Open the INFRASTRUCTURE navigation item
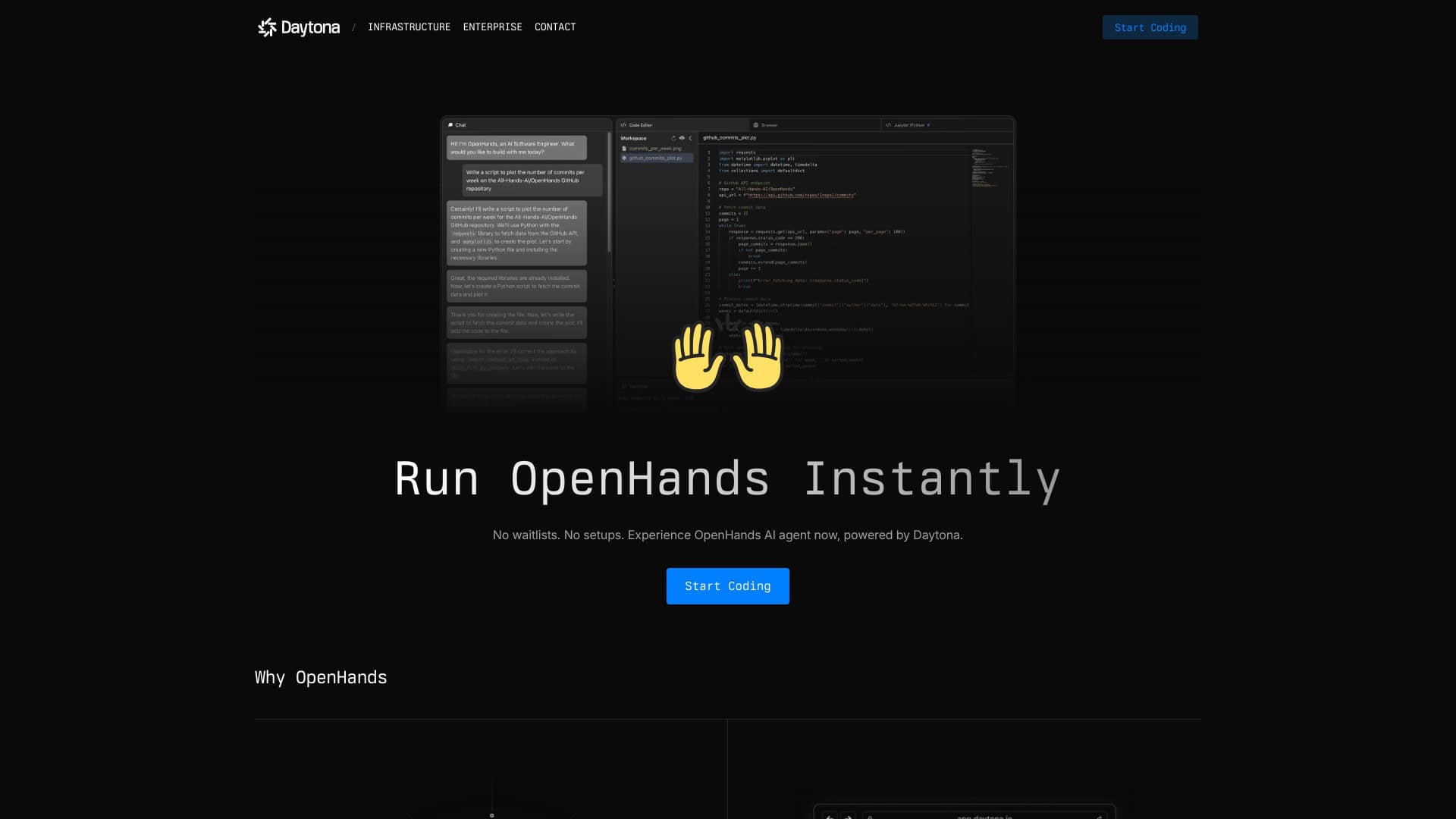1456x819 pixels. pyautogui.click(x=409, y=27)
